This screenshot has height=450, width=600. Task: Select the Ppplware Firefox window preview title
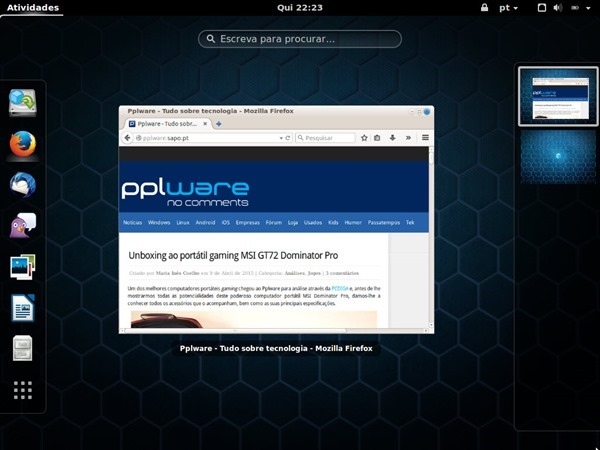[x=276, y=348]
